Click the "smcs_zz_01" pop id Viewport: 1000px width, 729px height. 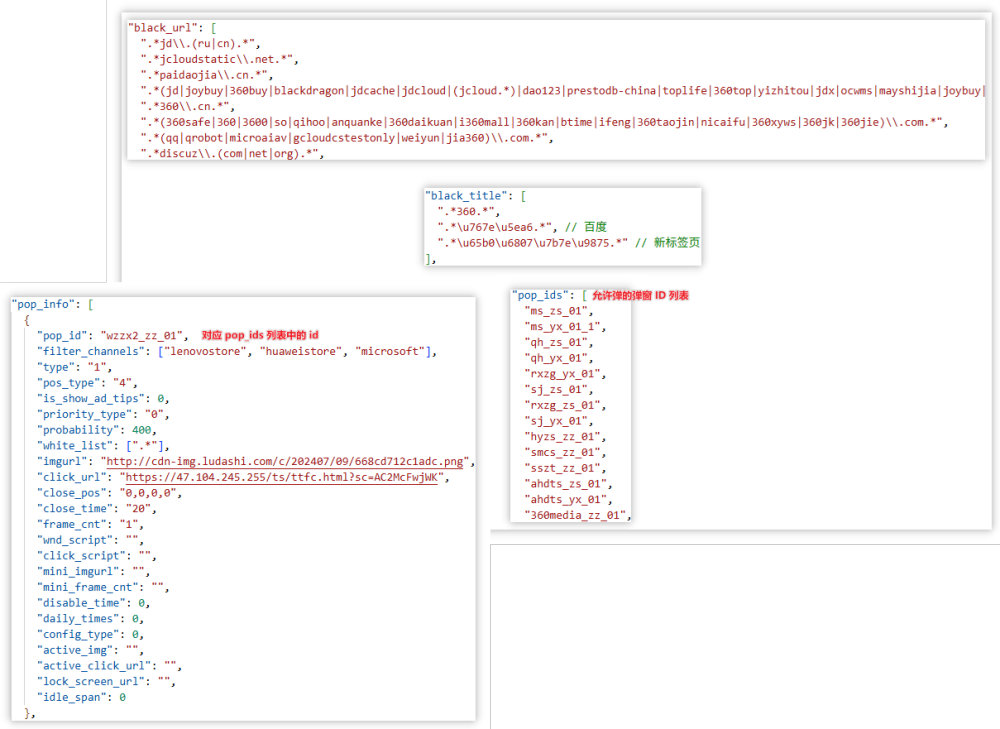pyautogui.click(x=562, y=453)
